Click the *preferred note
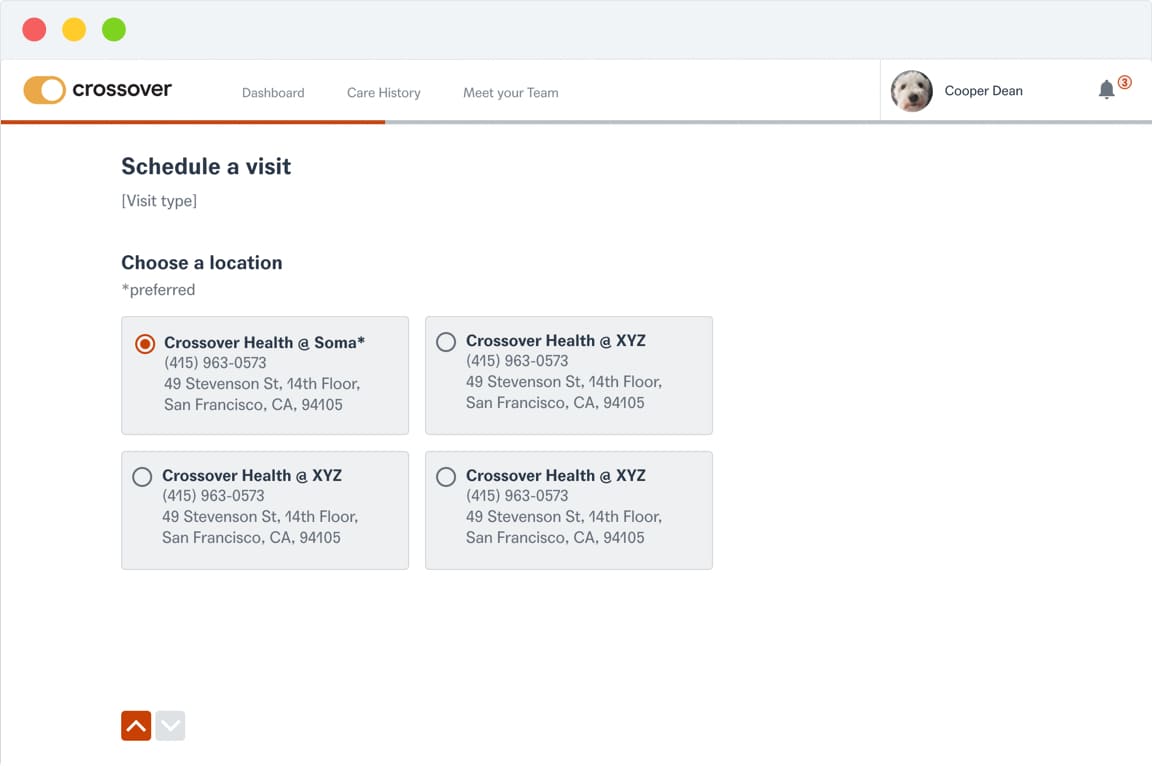 [x=158, y=289]
